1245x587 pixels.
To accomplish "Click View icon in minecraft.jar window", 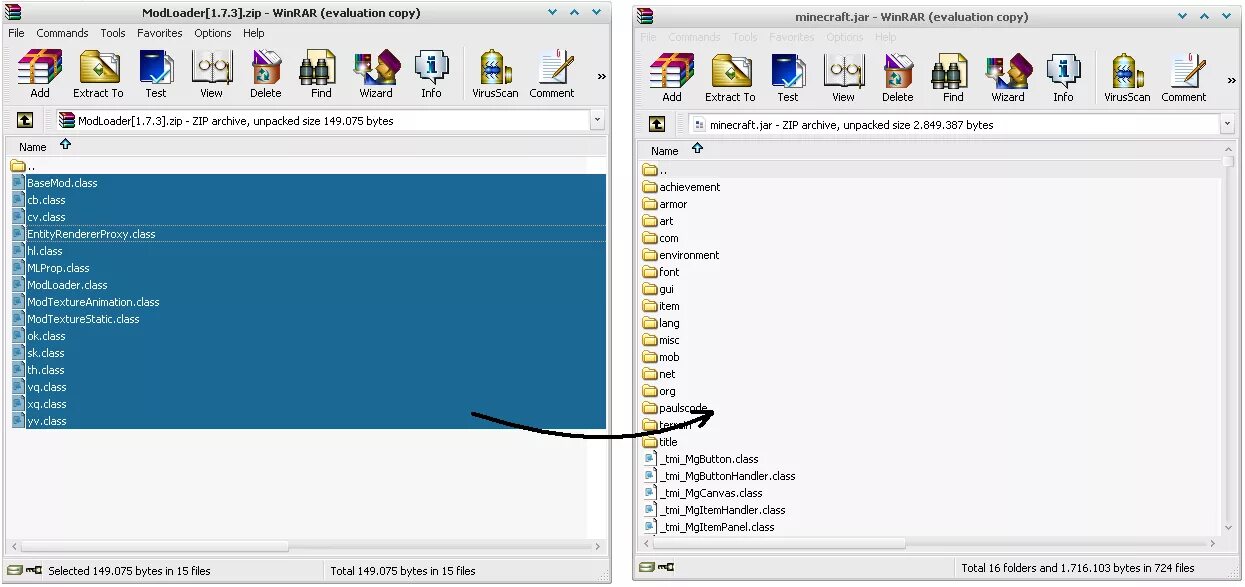I will point(843,78).
